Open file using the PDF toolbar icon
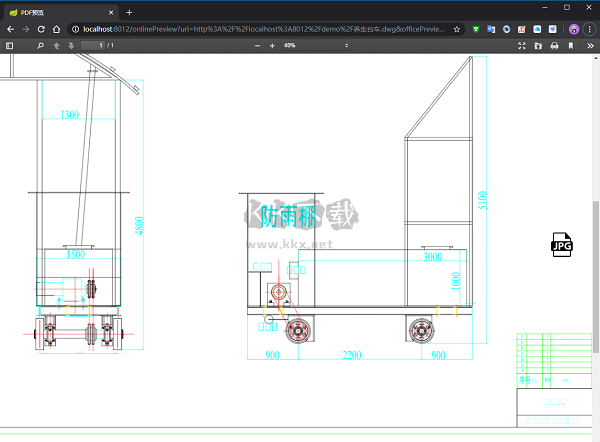Image resolution: width=600 pixels, height=442 pixels. point(538,46)
